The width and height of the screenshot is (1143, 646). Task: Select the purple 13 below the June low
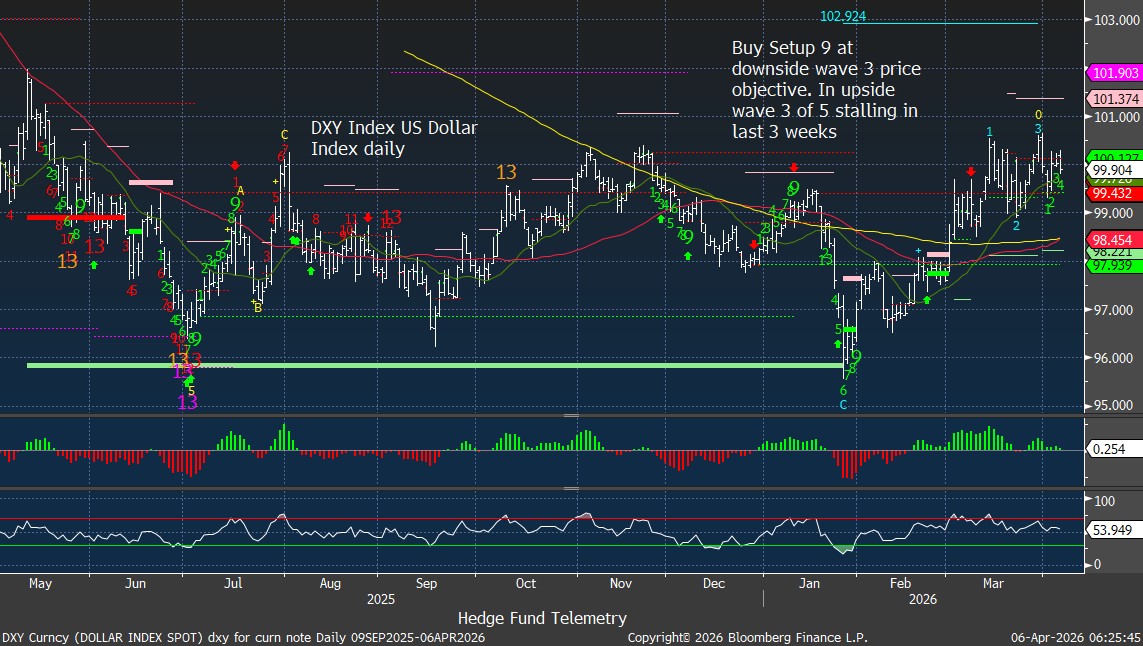188,402
